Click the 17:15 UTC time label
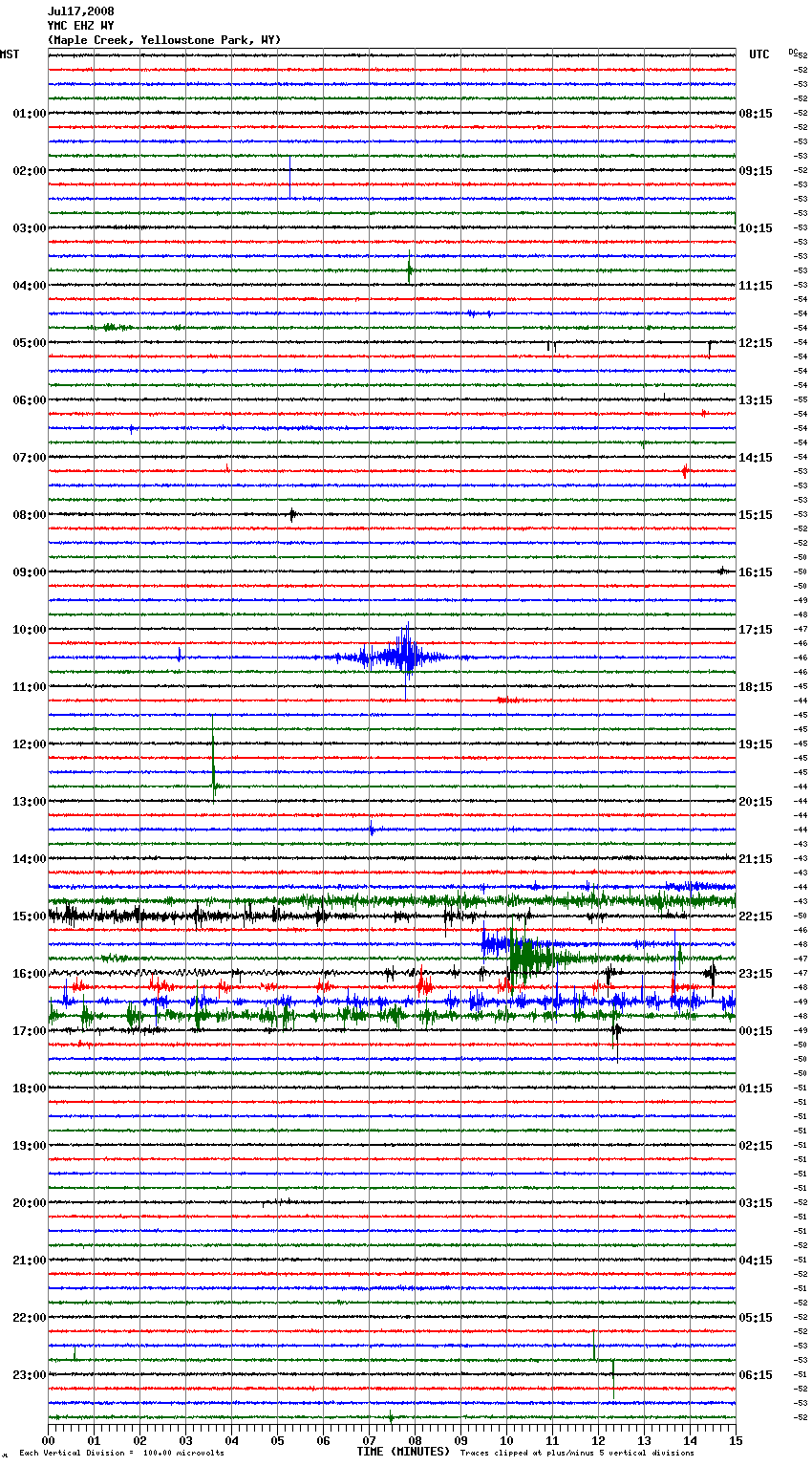 click(x=756, y=630)
